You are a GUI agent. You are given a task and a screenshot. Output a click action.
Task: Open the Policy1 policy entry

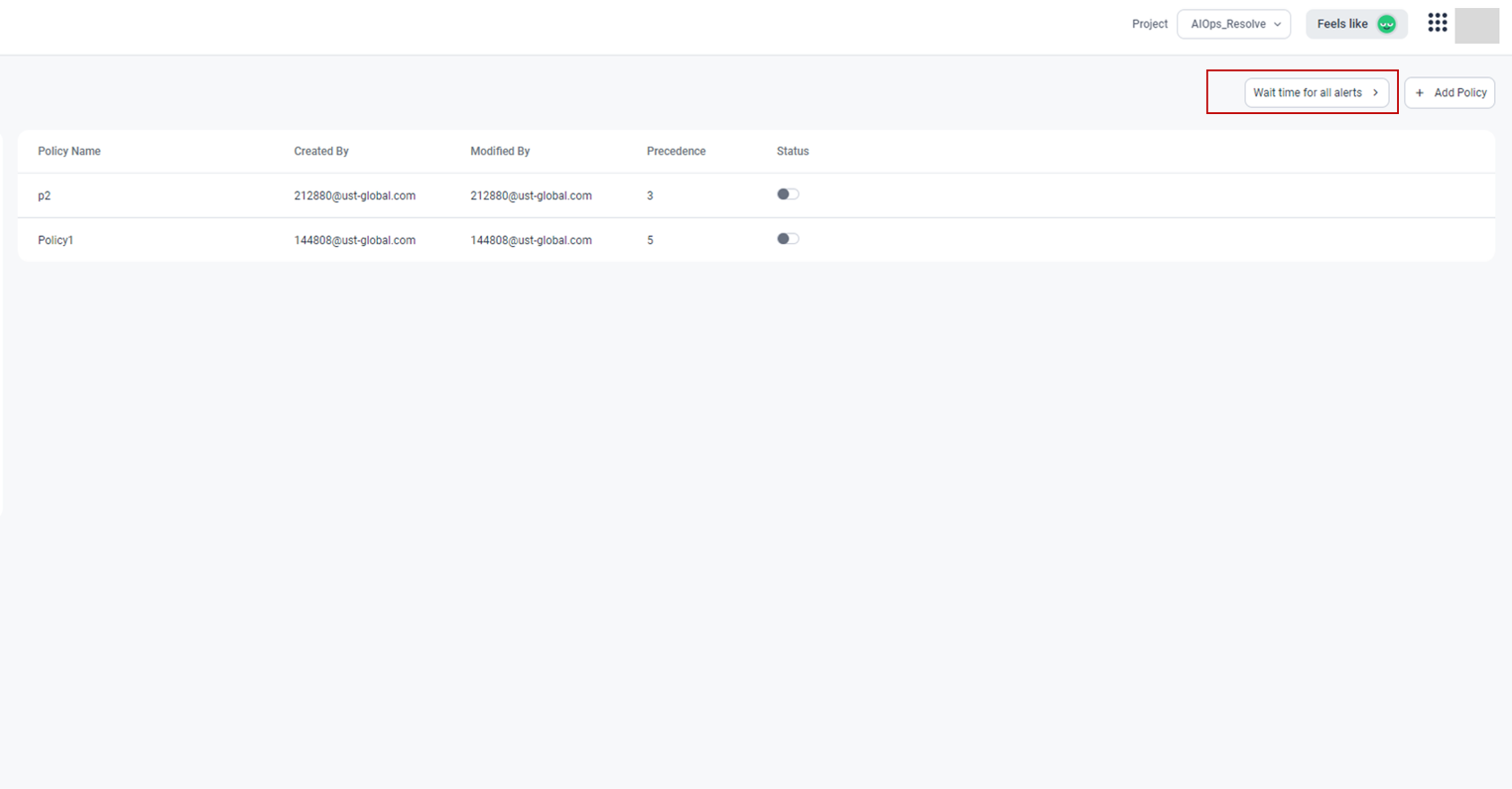pyautogui.click(x=56, y=240)
